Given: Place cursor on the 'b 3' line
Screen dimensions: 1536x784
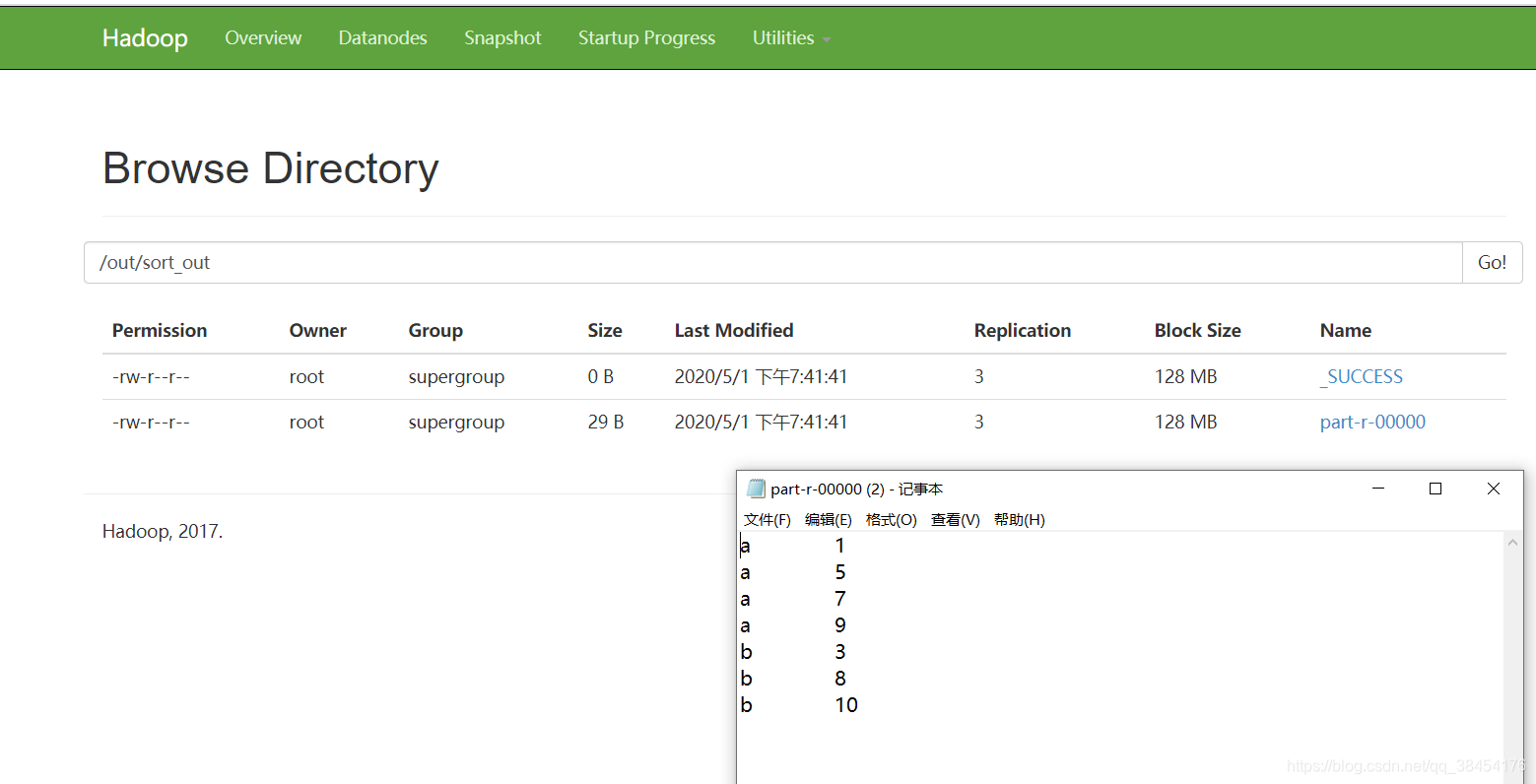Looking at the screenshot, I should pos(793,652).
